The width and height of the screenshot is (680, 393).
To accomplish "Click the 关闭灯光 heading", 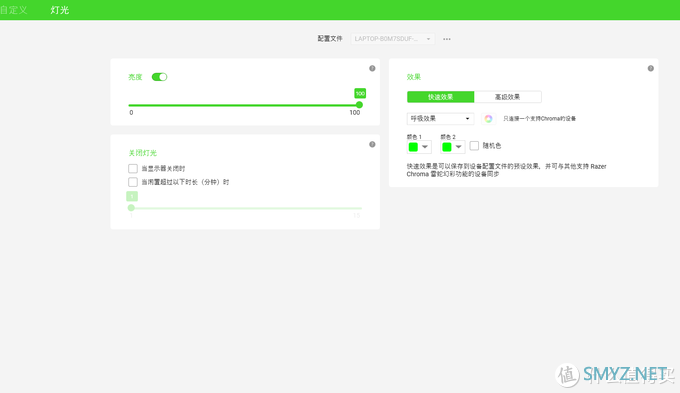I will (142, 153).
